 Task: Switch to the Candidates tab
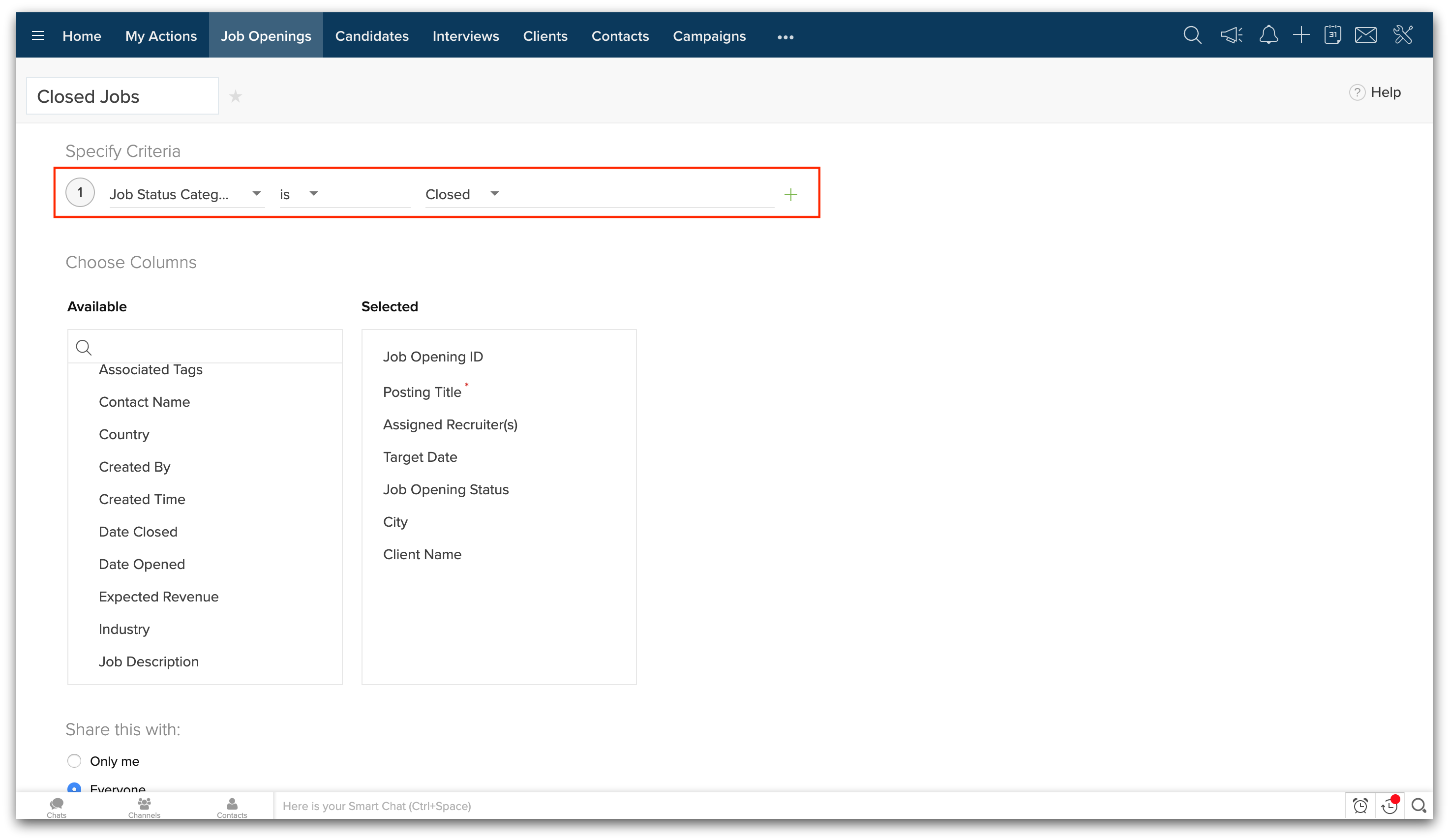click(x=372, y=36)
